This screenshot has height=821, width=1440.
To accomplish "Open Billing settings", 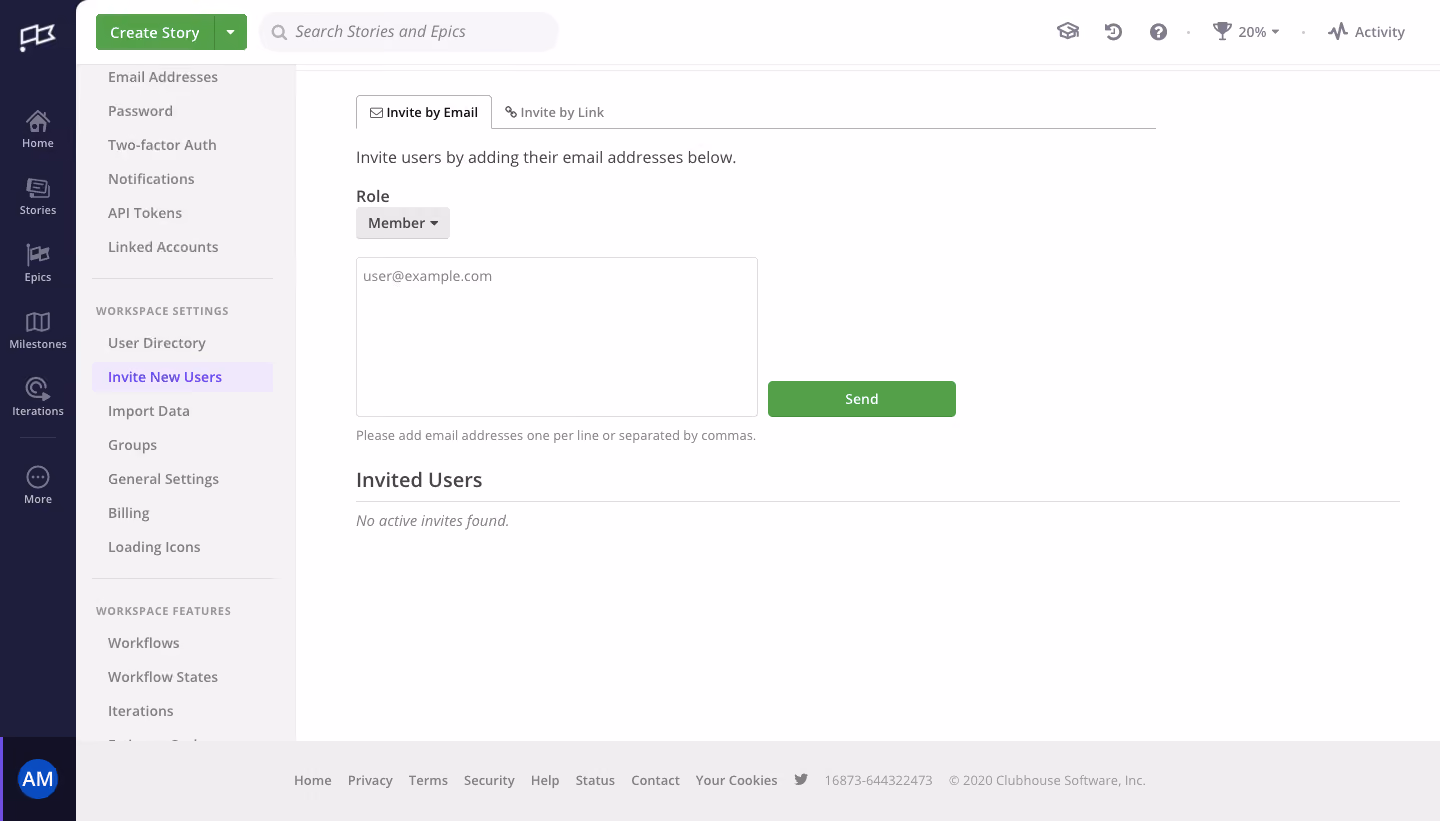I will point(129,513).
